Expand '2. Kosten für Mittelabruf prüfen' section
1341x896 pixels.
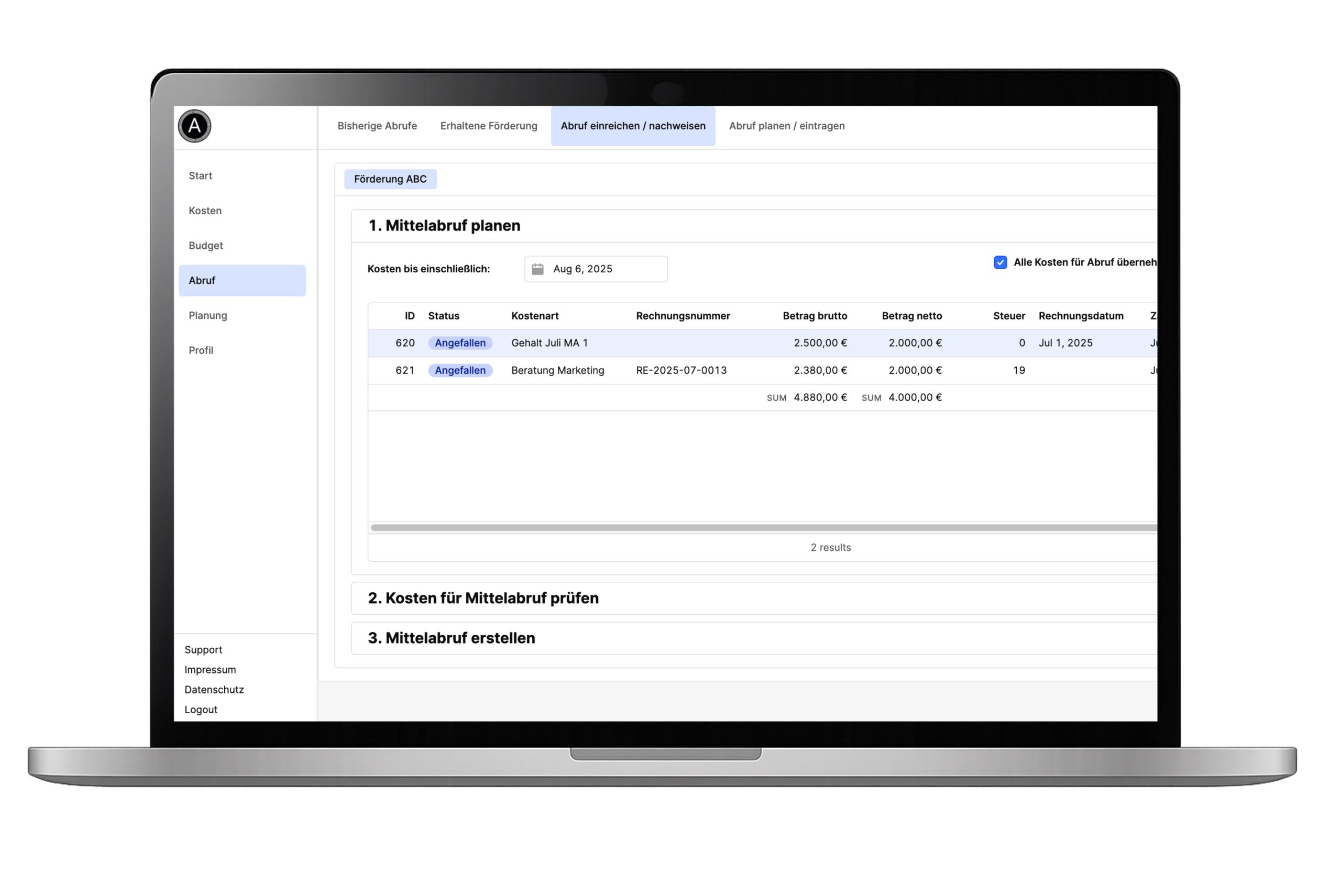[483, 598]
